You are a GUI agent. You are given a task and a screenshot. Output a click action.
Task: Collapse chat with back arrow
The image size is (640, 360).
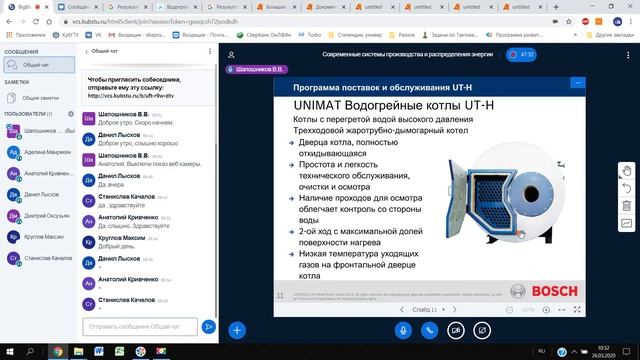(x=87, y=51)
